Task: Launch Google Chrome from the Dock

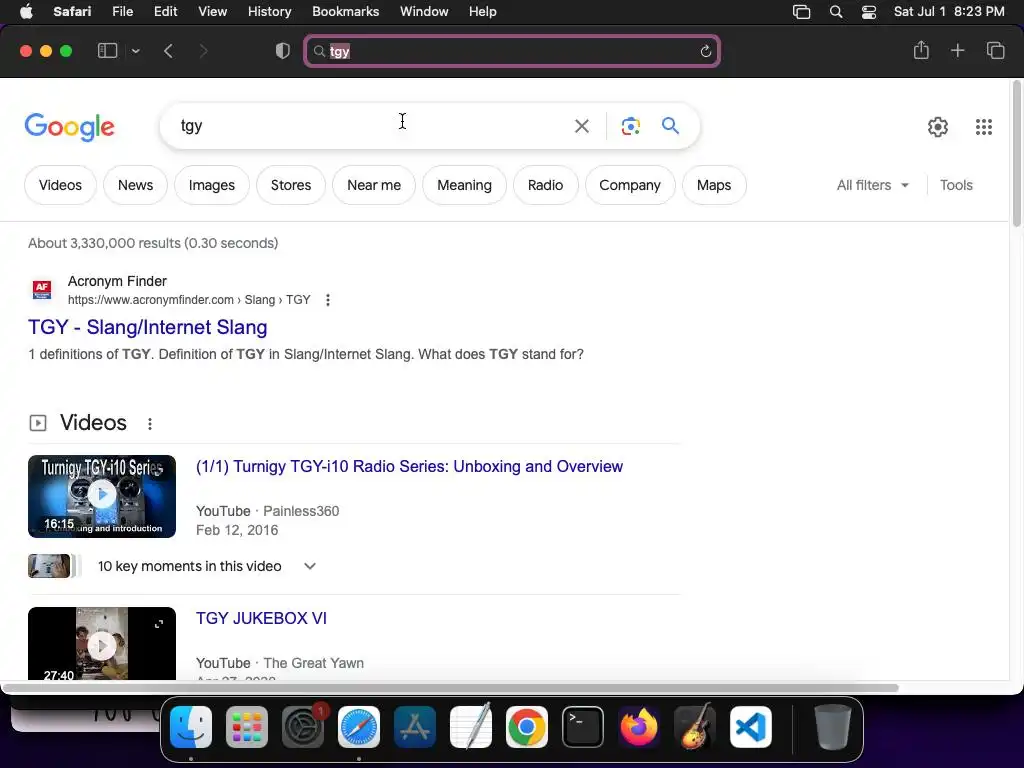Action: (x=527, y=727)
